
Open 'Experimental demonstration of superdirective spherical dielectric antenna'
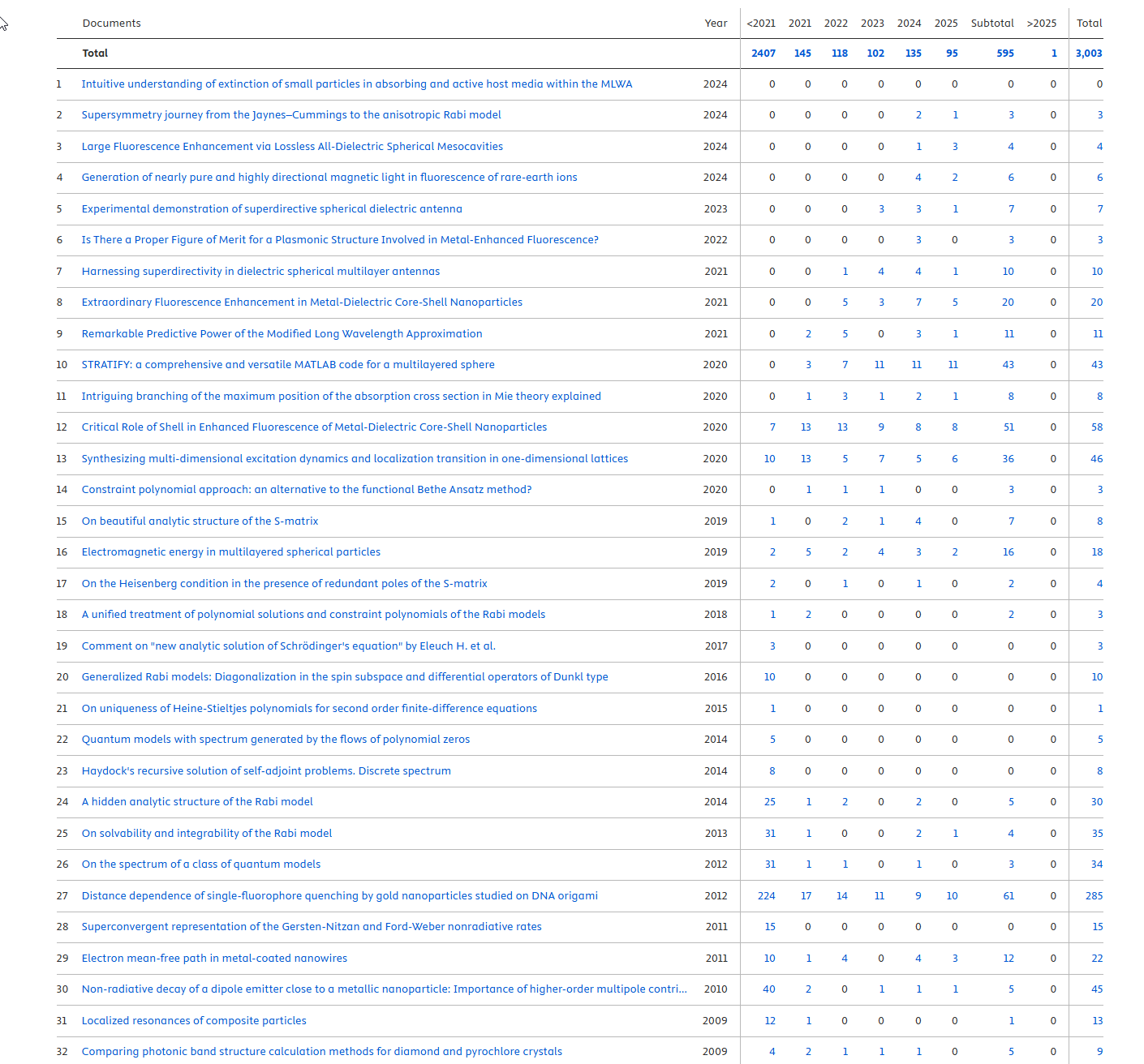click(272, 209)
